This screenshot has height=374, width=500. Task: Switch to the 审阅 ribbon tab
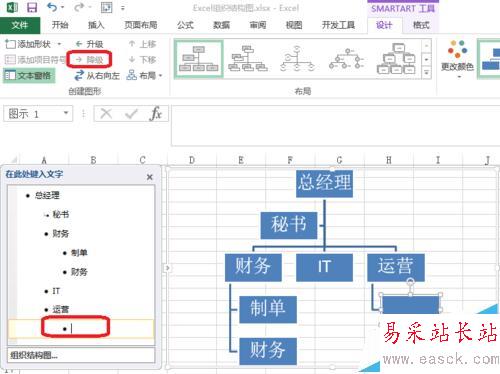click(258, 25)
